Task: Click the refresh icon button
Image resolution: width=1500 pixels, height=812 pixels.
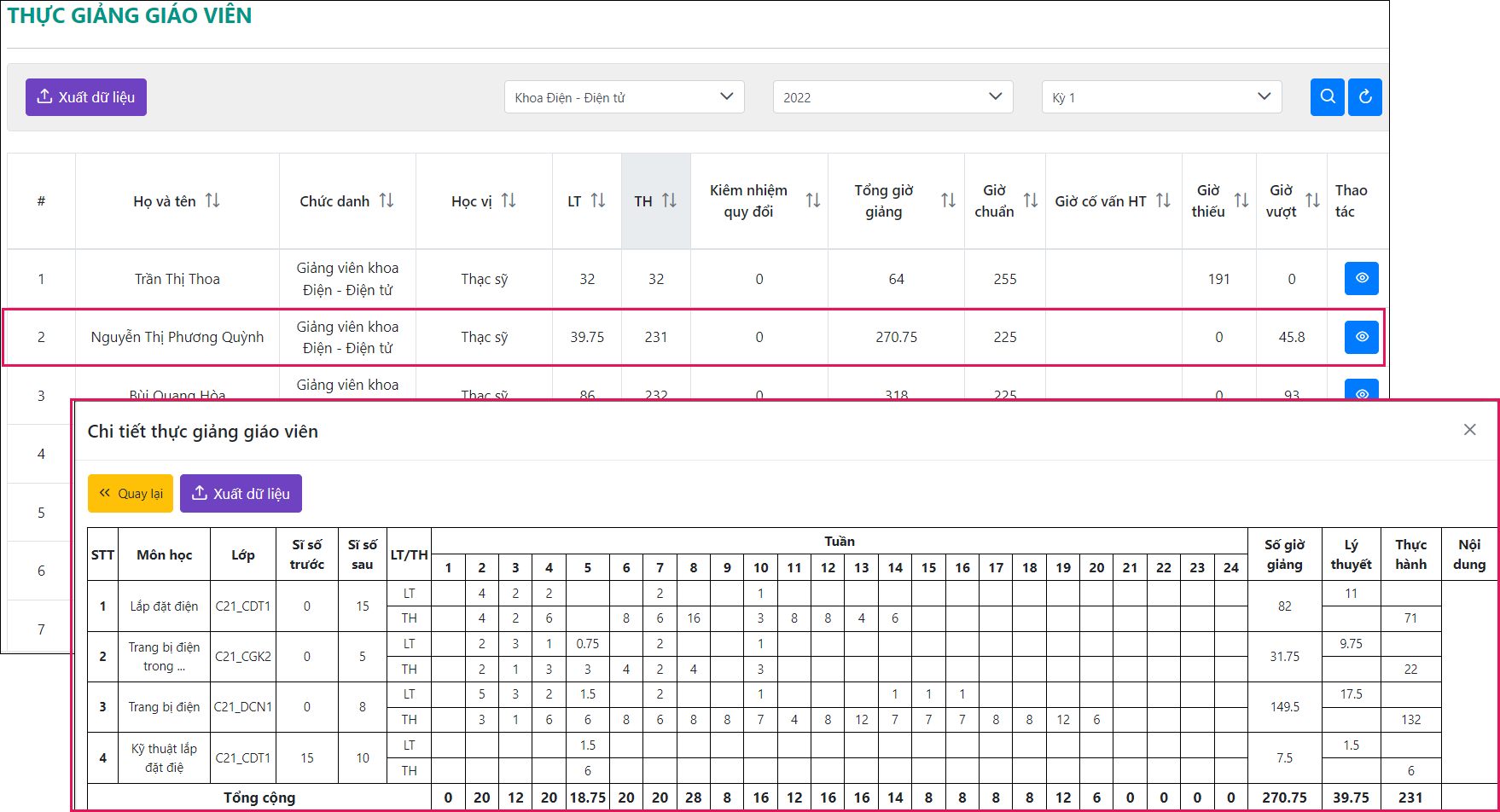Action: (x=1365, y=97)
